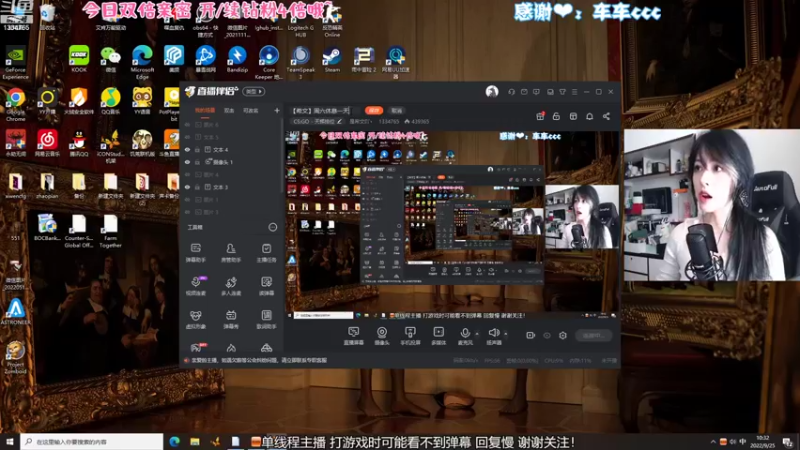Add a 摄像头 camera source from bottom bar
This screenshot has width=800, height=450.
click(x=382, y=336)
